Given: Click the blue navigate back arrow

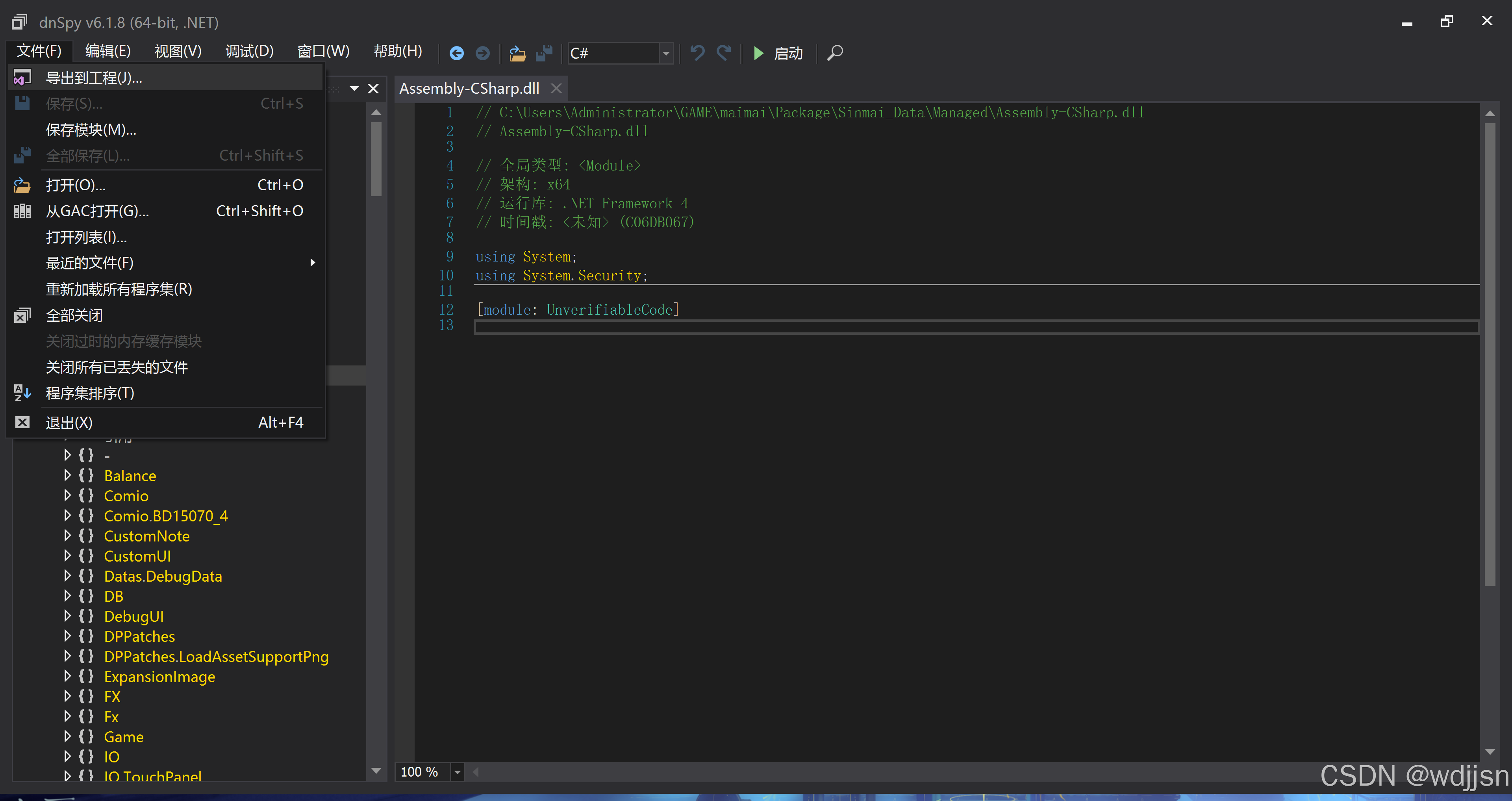Looking at the screenshot, I should click(x=456, y=54).
